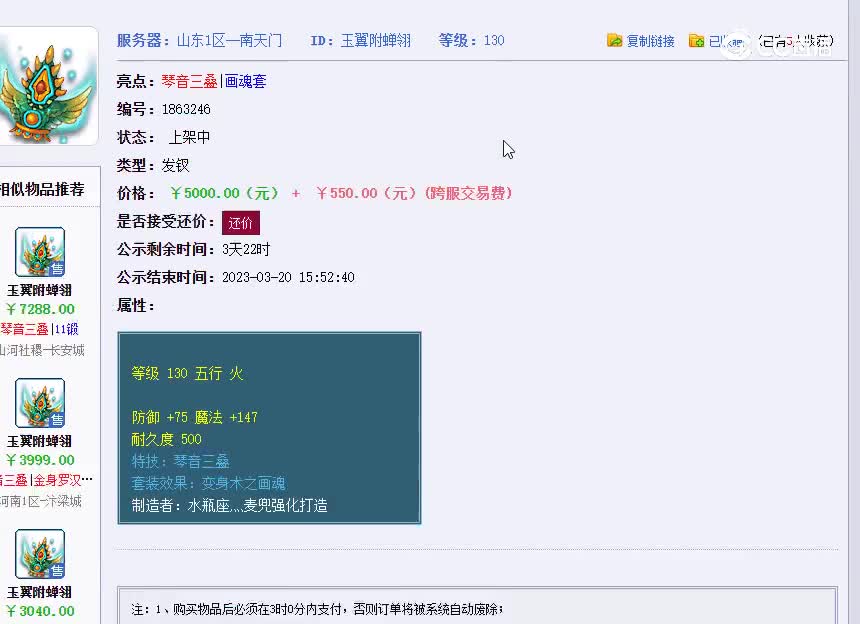Click the ID 玉翼附蝉翎 header text

point(360,41)
